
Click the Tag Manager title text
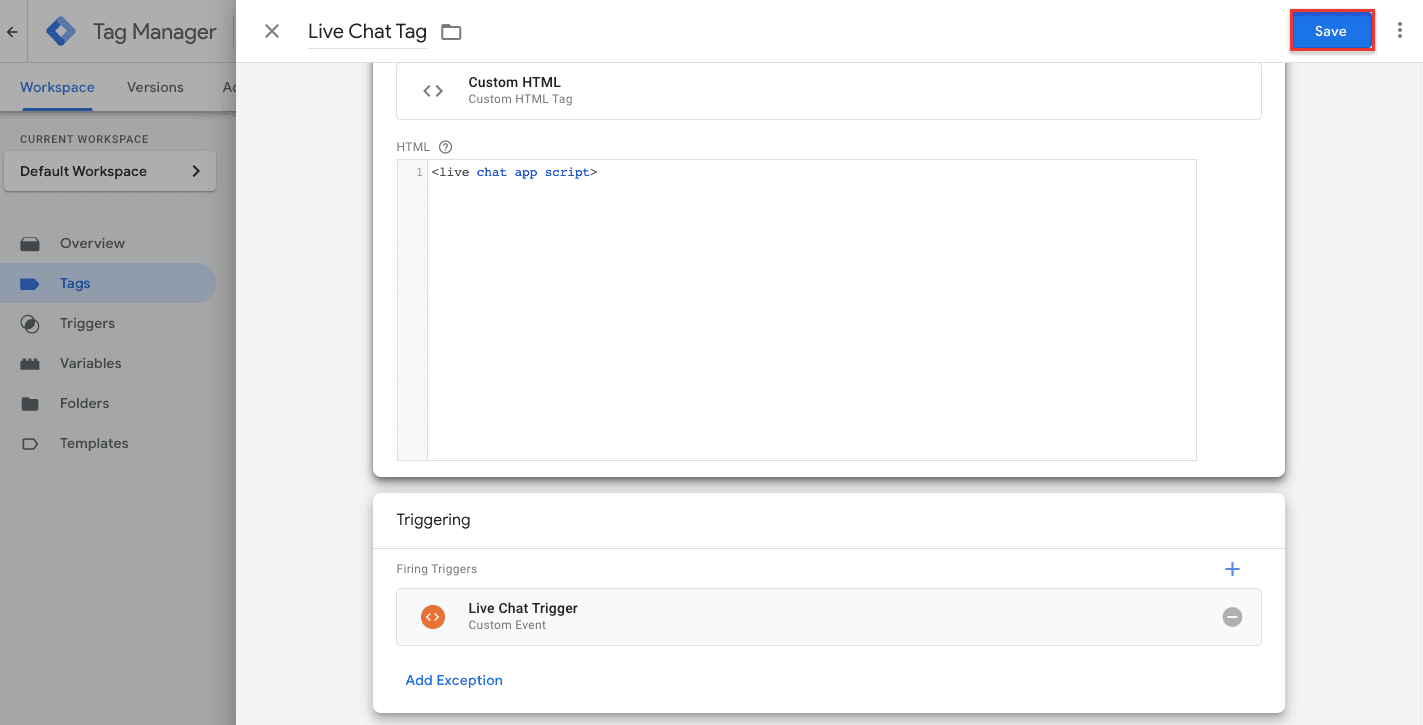pos(154,31)
